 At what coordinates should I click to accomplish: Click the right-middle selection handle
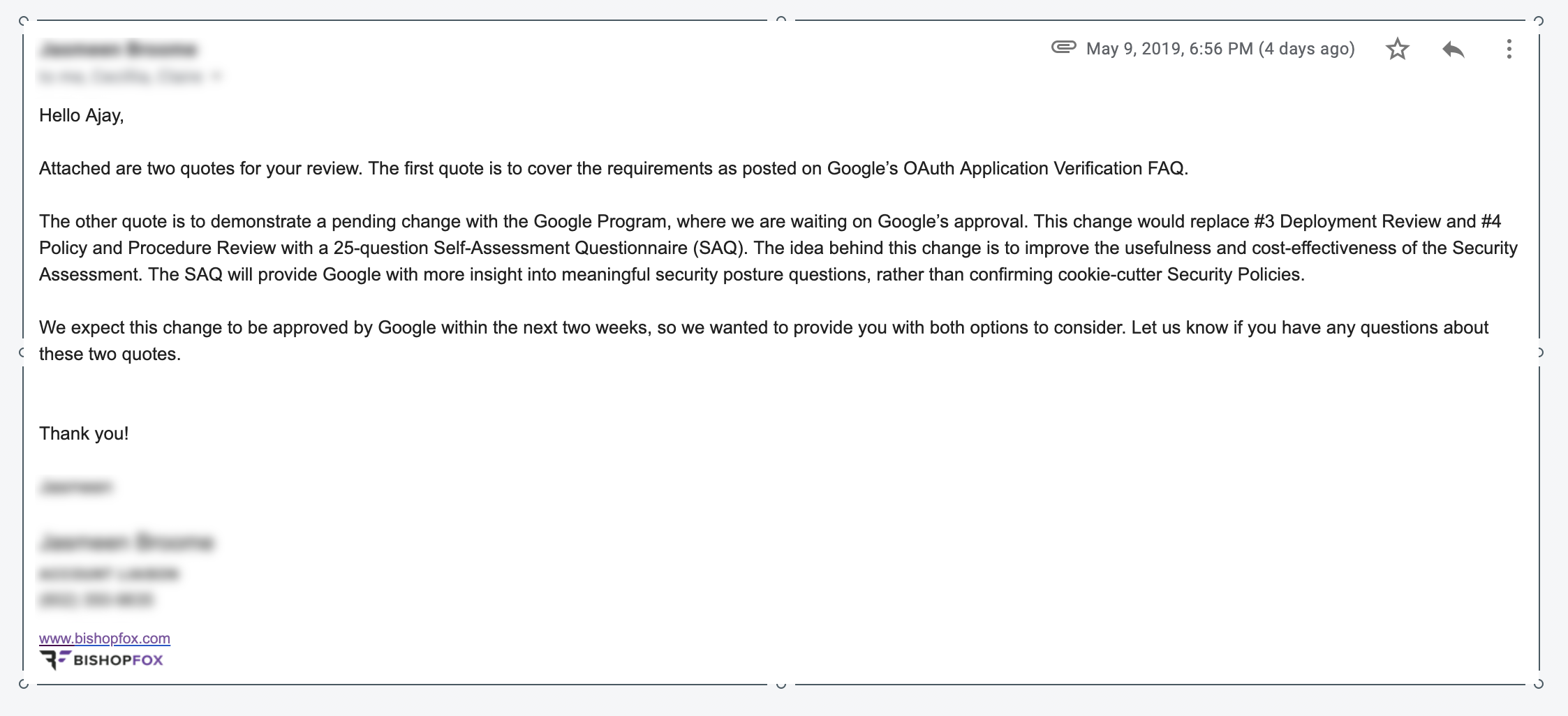(x=1539, y=352)
